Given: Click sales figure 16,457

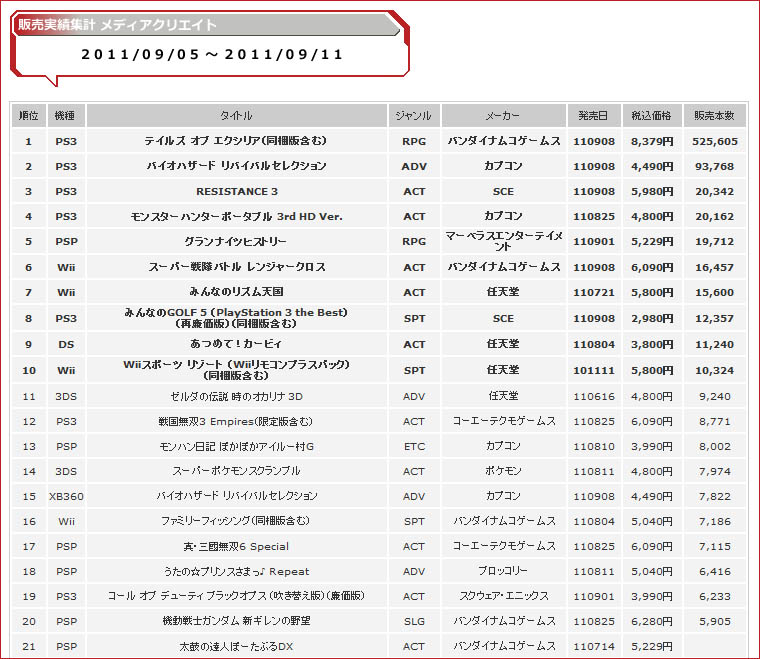Looking at the screenshot, I should pyautogui.click(x=714, y=267).
